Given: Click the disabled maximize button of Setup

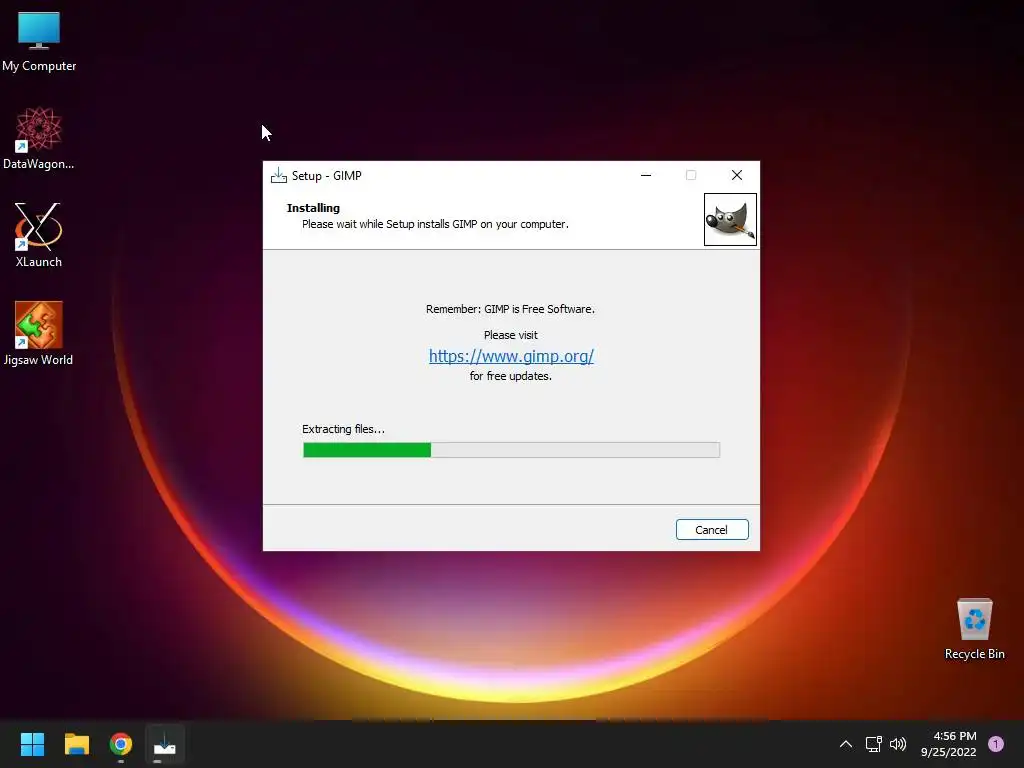Looking at the screenshot, I should (x=691, y=175).
